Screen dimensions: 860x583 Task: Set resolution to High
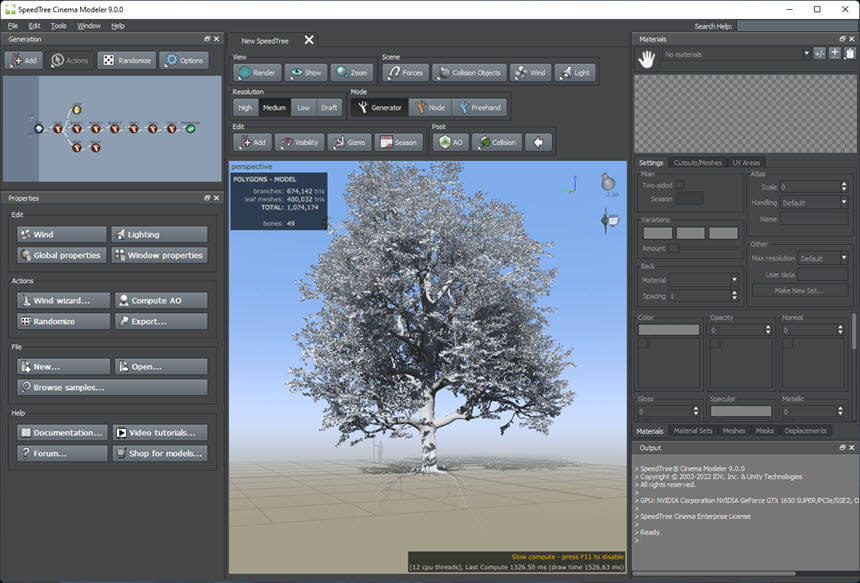pos(245,107)
